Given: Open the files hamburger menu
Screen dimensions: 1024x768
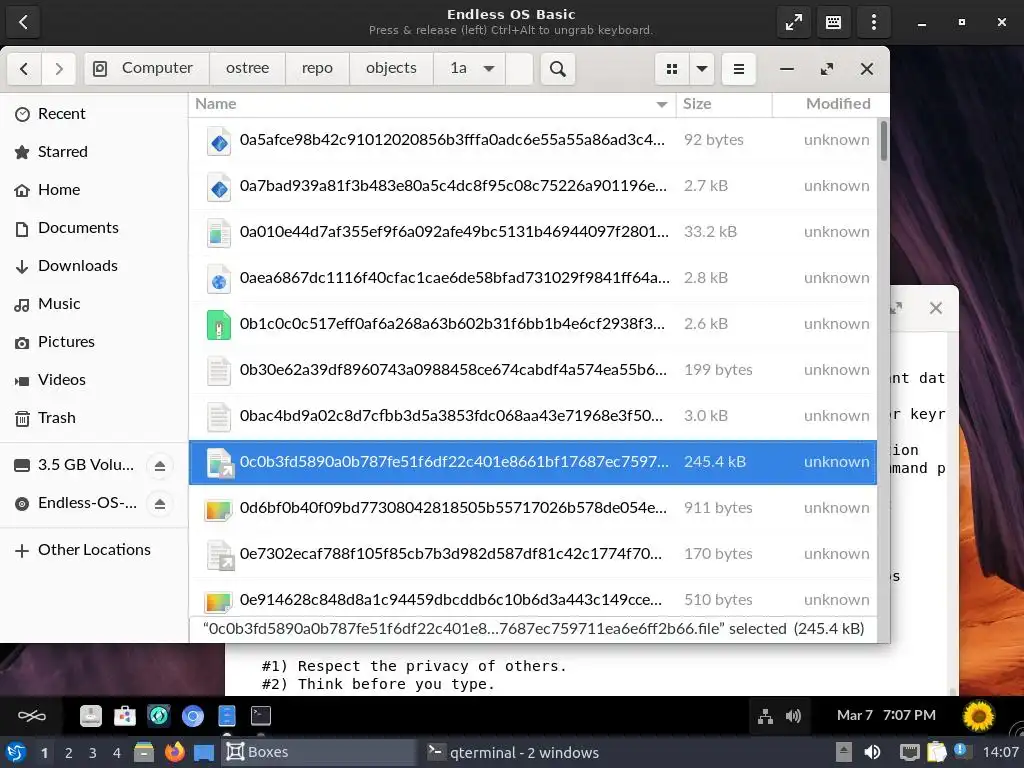Looking at the screenshot, I should point(739,69).
